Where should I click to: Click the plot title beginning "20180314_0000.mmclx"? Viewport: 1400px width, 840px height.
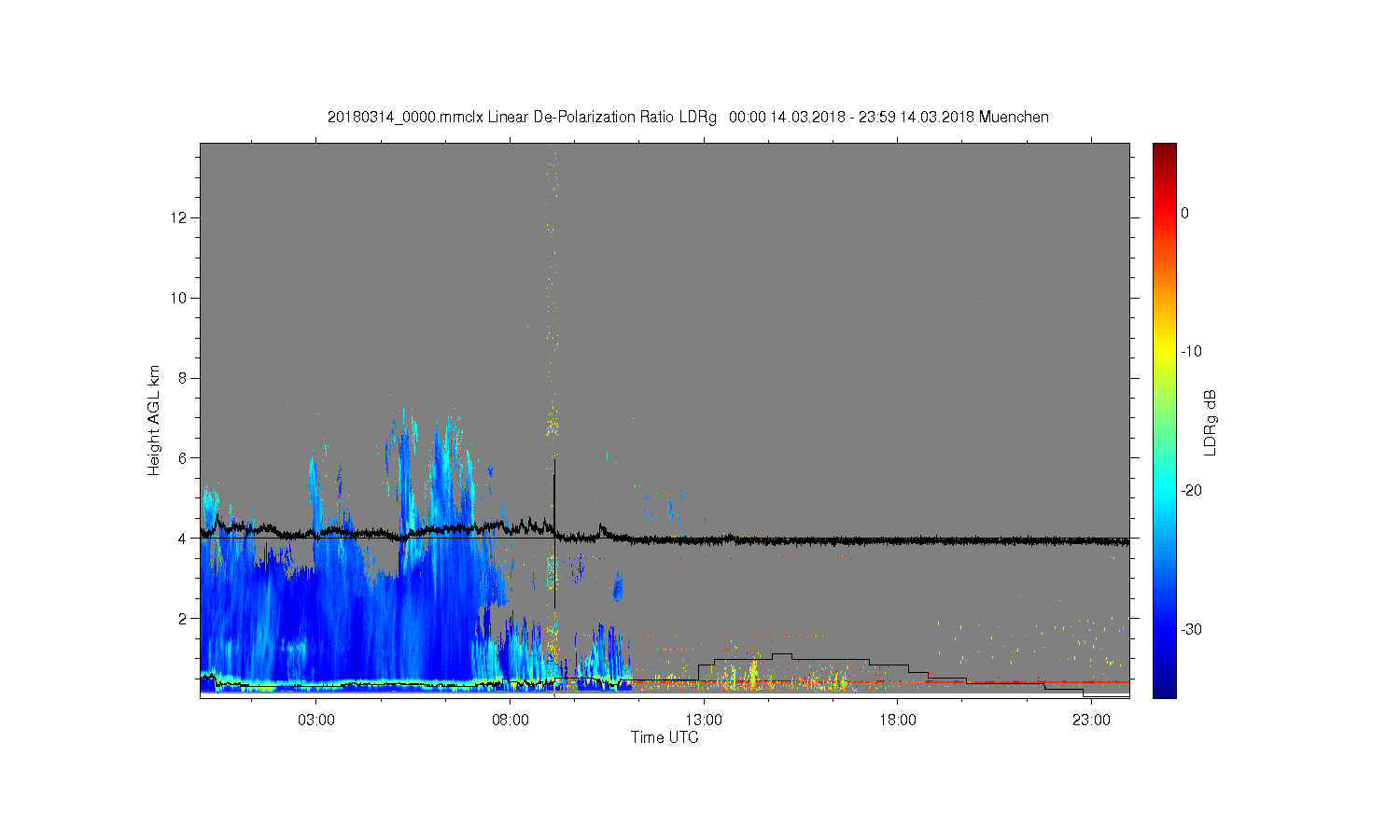click(688, 118)
